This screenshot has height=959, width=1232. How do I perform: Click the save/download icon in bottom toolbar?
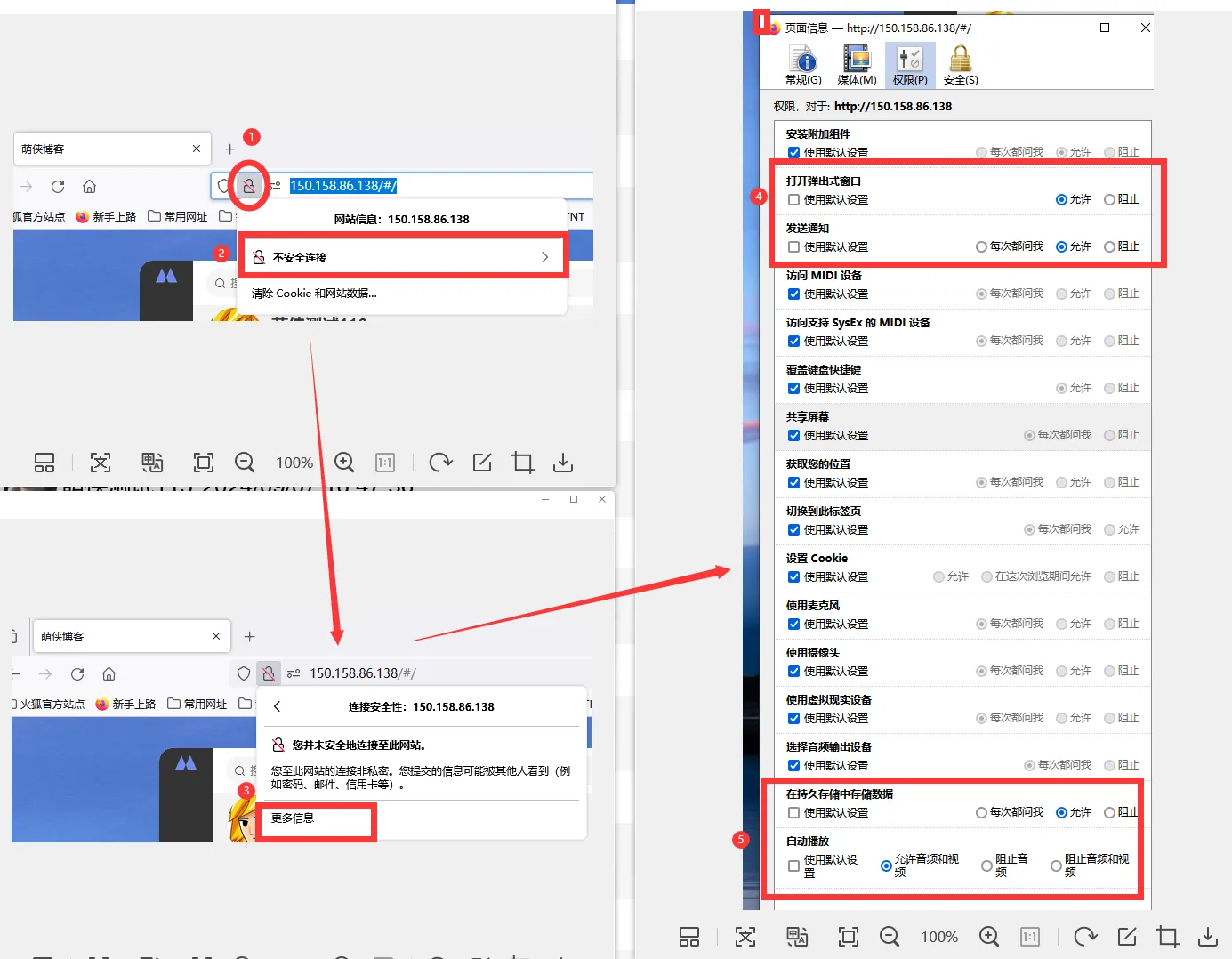point(562,463)
